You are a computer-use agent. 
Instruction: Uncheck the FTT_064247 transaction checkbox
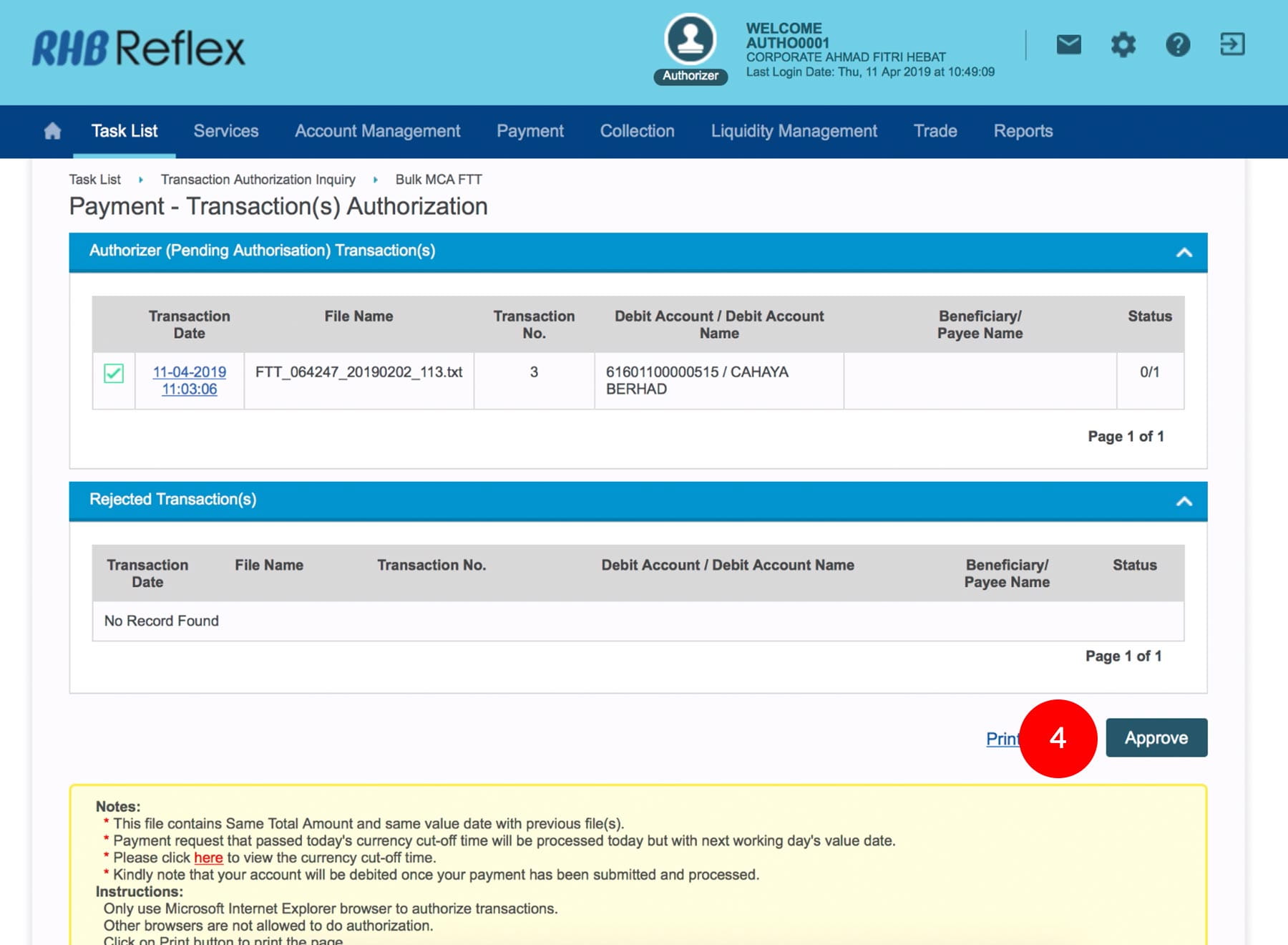click(114, 373)
